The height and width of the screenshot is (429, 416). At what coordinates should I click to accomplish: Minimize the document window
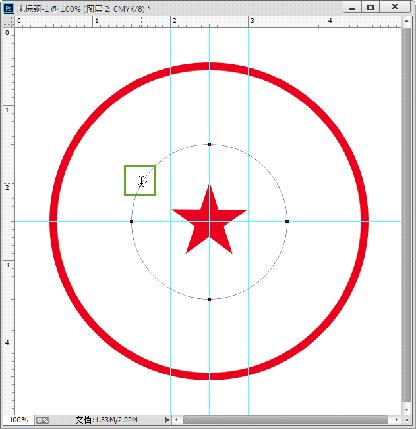[x=351, y=7]
